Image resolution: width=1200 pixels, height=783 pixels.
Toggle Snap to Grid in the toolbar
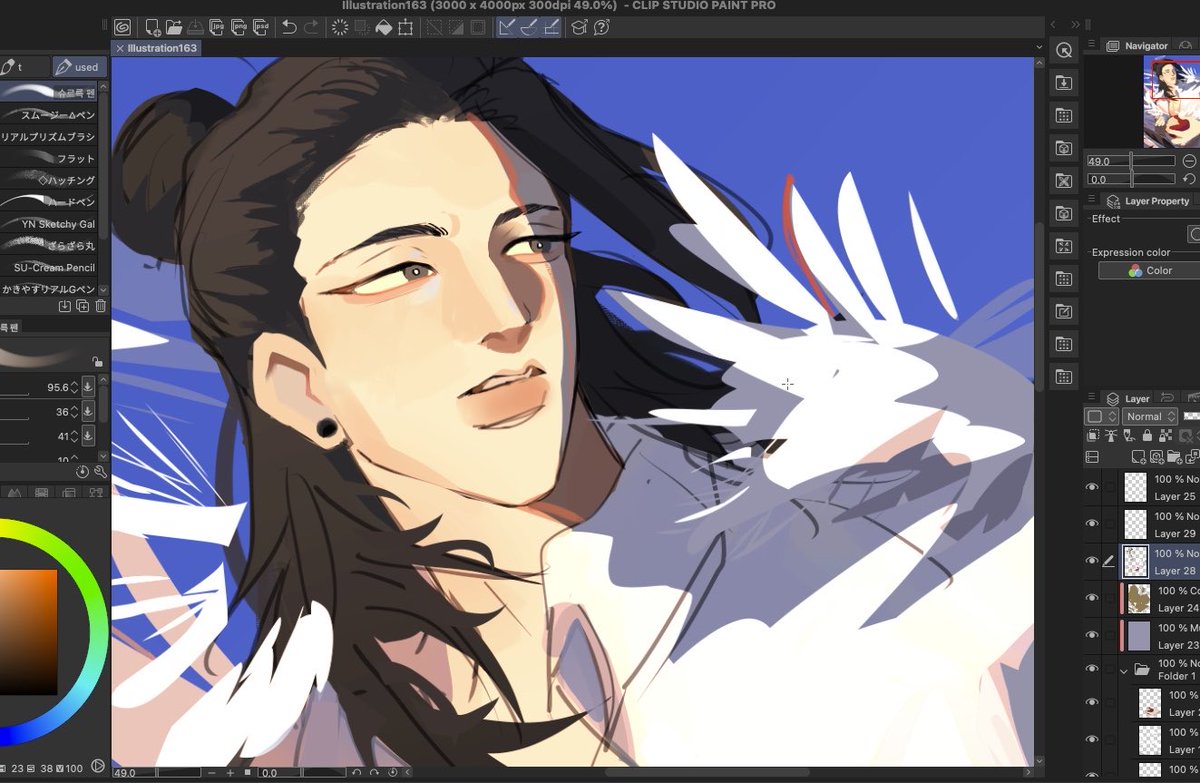click(551, 27)
